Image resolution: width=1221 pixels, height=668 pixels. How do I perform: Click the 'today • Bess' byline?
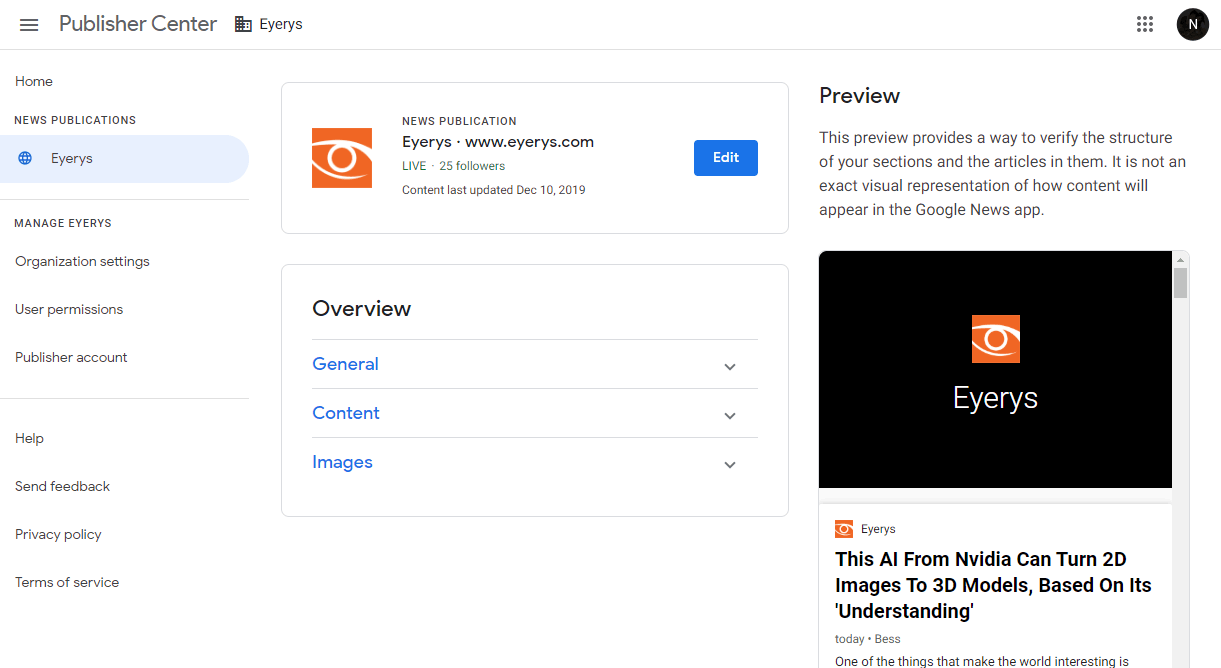(868, 639)
